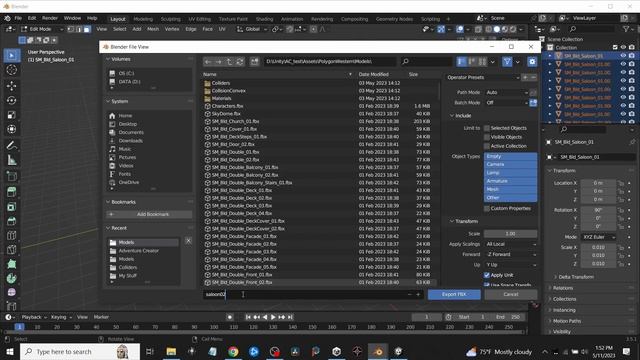Open the Apply Scalings dropdown
Viewport: 640px width, 360px height.
[x=510, y=244]
